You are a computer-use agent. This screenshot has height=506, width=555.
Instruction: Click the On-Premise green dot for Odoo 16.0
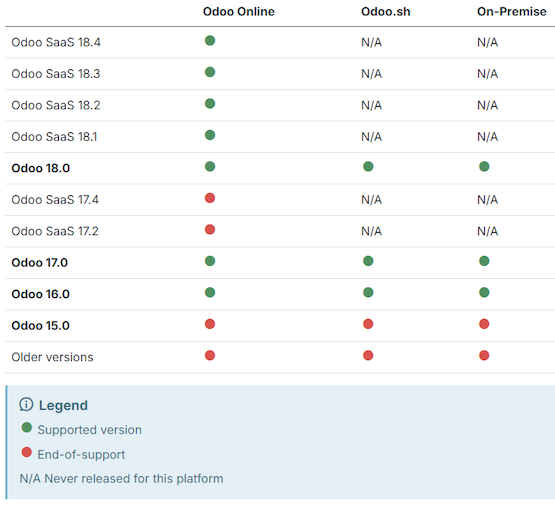484,293
